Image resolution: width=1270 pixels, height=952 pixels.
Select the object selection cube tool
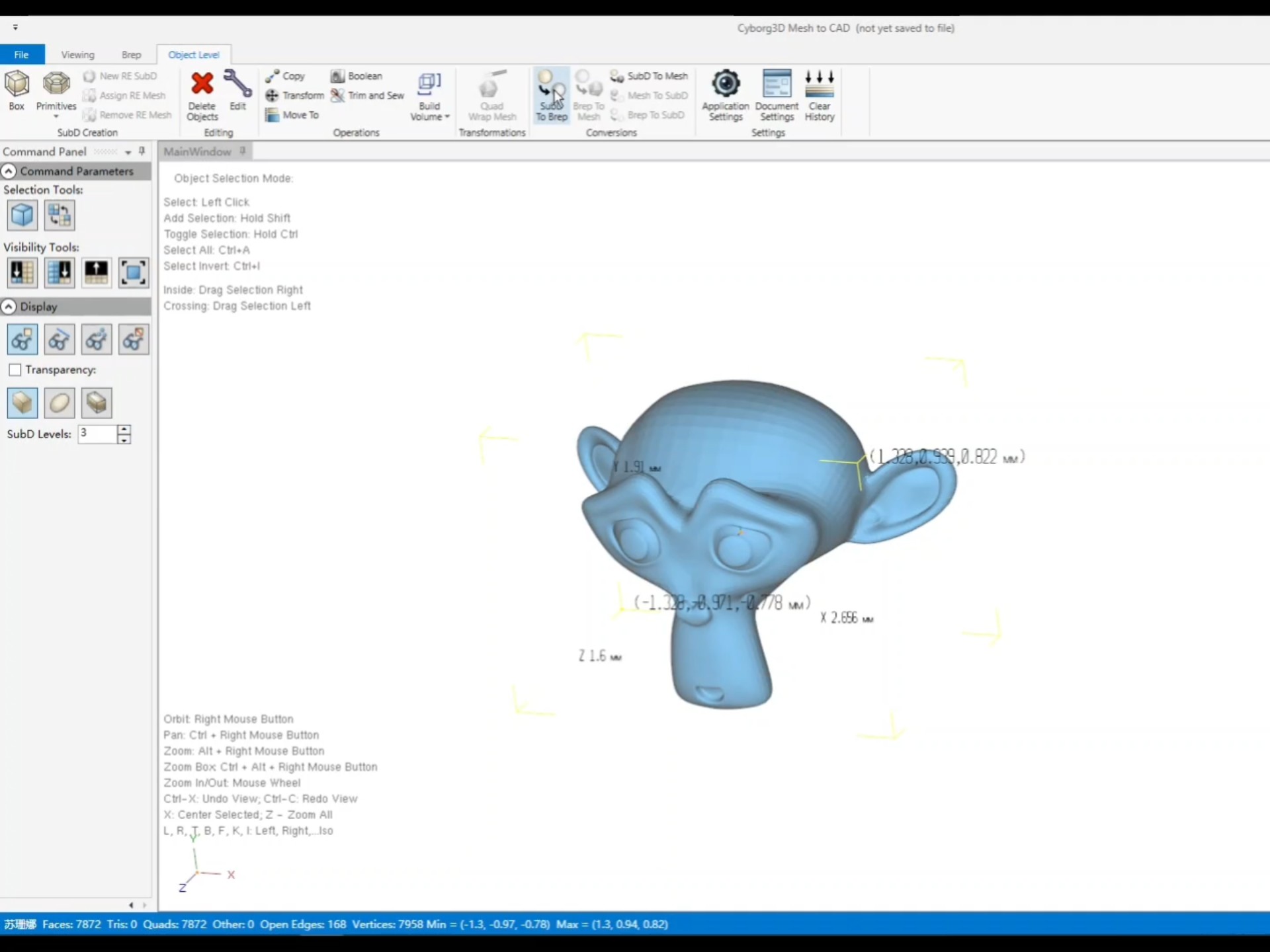[x=22, y=216]
